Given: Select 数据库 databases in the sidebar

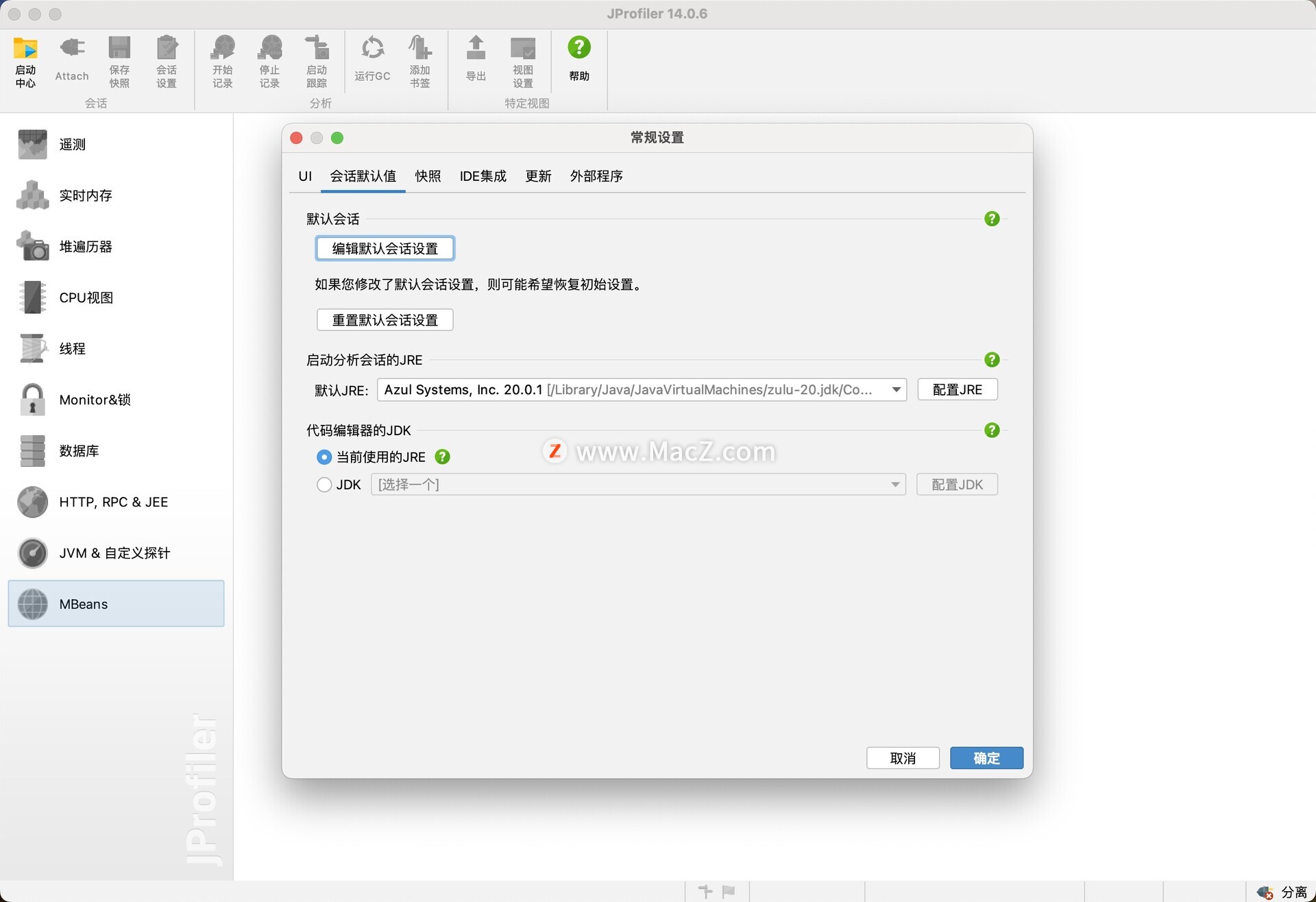Looking at the screenshot, I should 117,451.
